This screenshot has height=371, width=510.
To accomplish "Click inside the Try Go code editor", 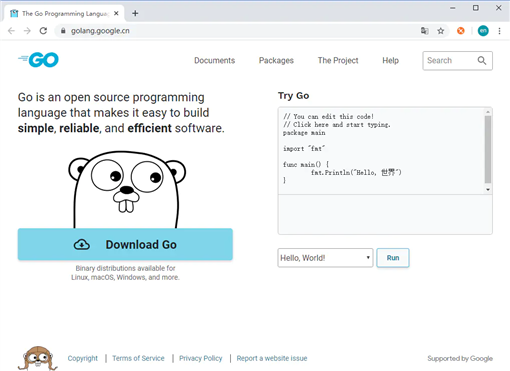I will [381, 151].
